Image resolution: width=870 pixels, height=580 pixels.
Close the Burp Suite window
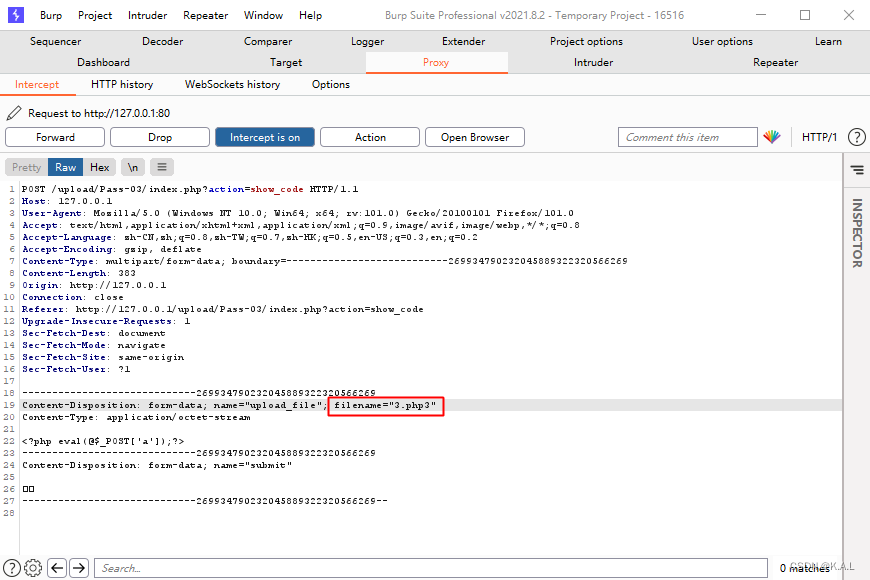(x=849, y=15)
